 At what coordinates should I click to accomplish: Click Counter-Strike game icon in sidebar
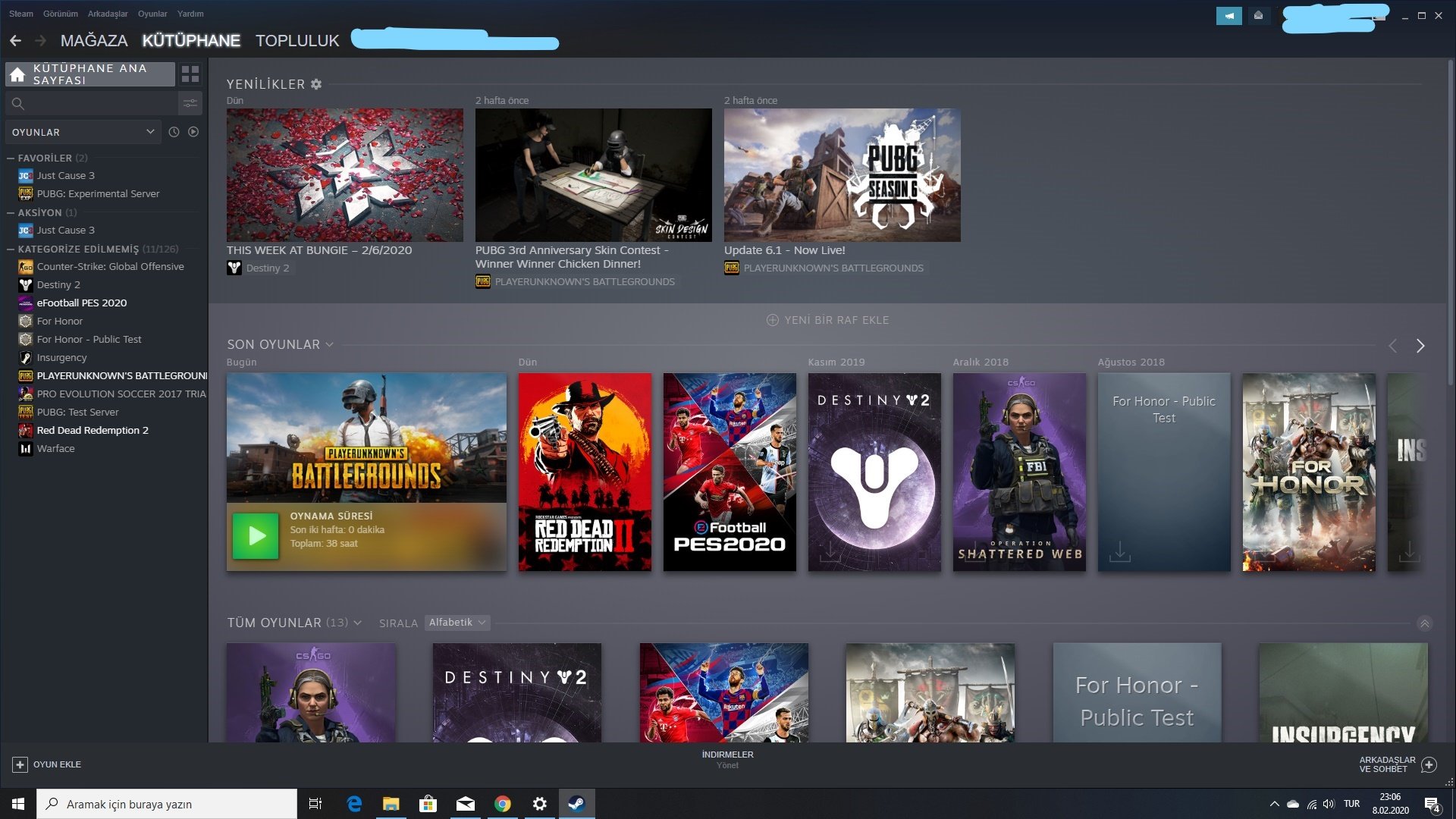click(26, 267)
